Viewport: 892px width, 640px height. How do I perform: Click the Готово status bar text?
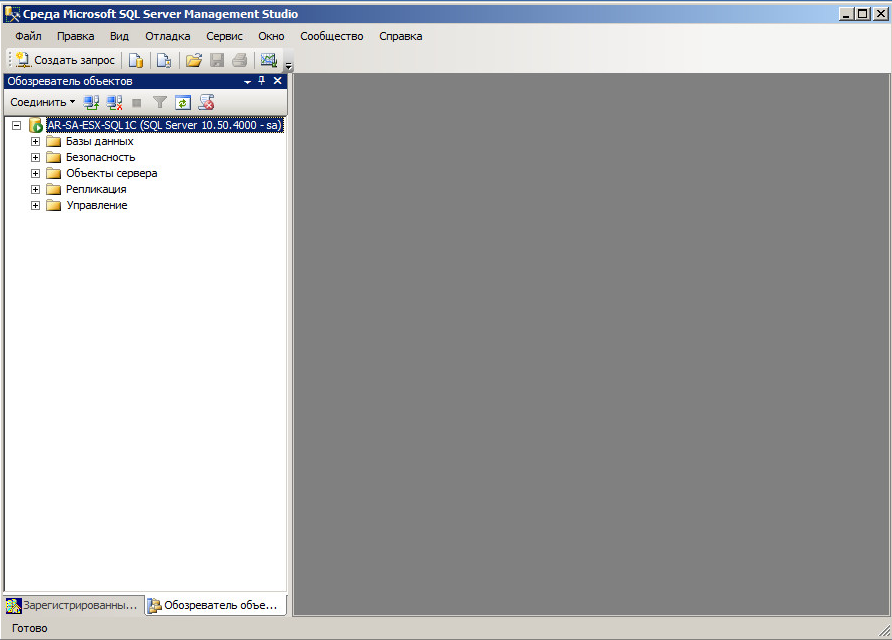pos(30,628)
